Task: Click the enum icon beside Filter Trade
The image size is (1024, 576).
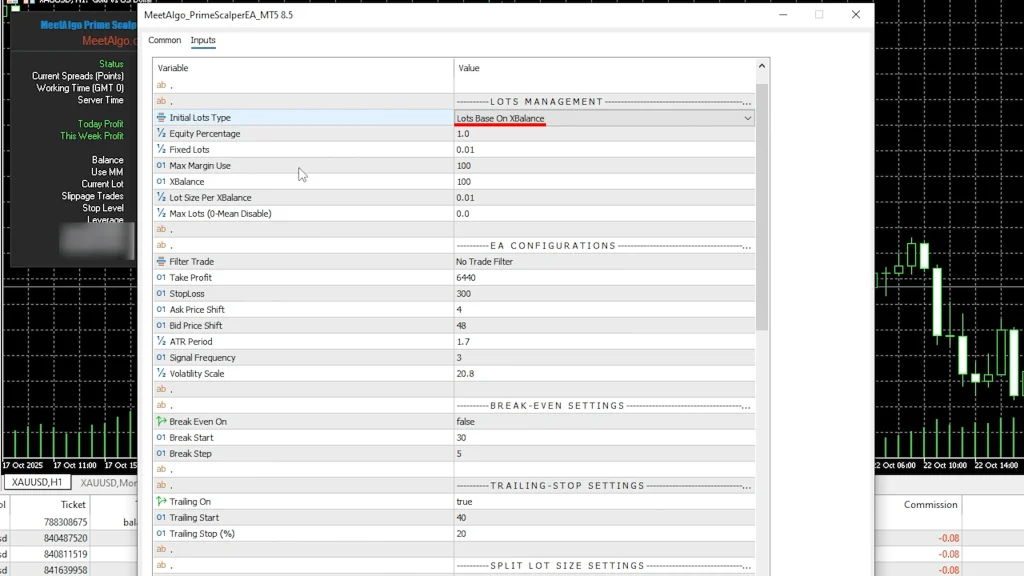Action: (x=161, y=262)
